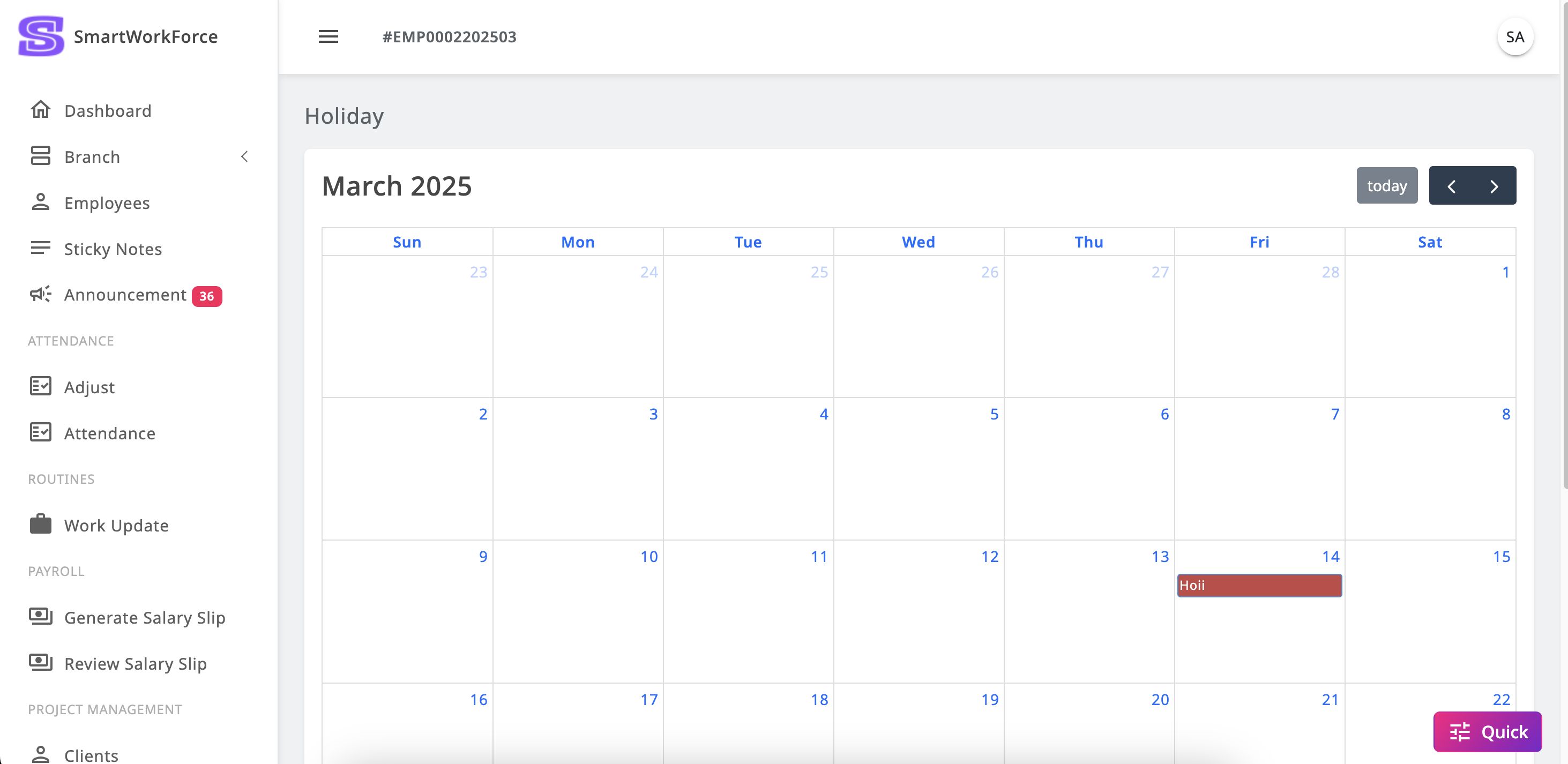Click the Adjust checklist icon
Screen dimensions: 1568x764
click(x=41, y=387)
